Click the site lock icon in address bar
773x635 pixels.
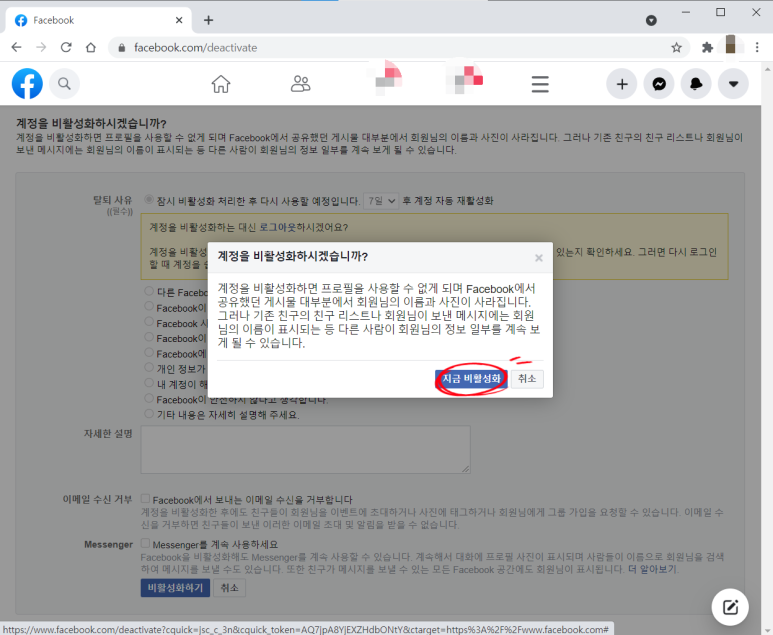[x=122, y=48]
